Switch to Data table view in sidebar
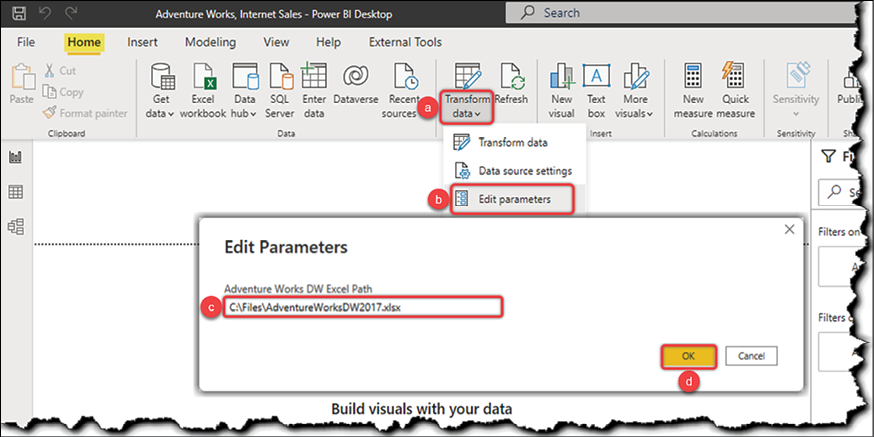This screenshot has height=437, width=874. 16,192
